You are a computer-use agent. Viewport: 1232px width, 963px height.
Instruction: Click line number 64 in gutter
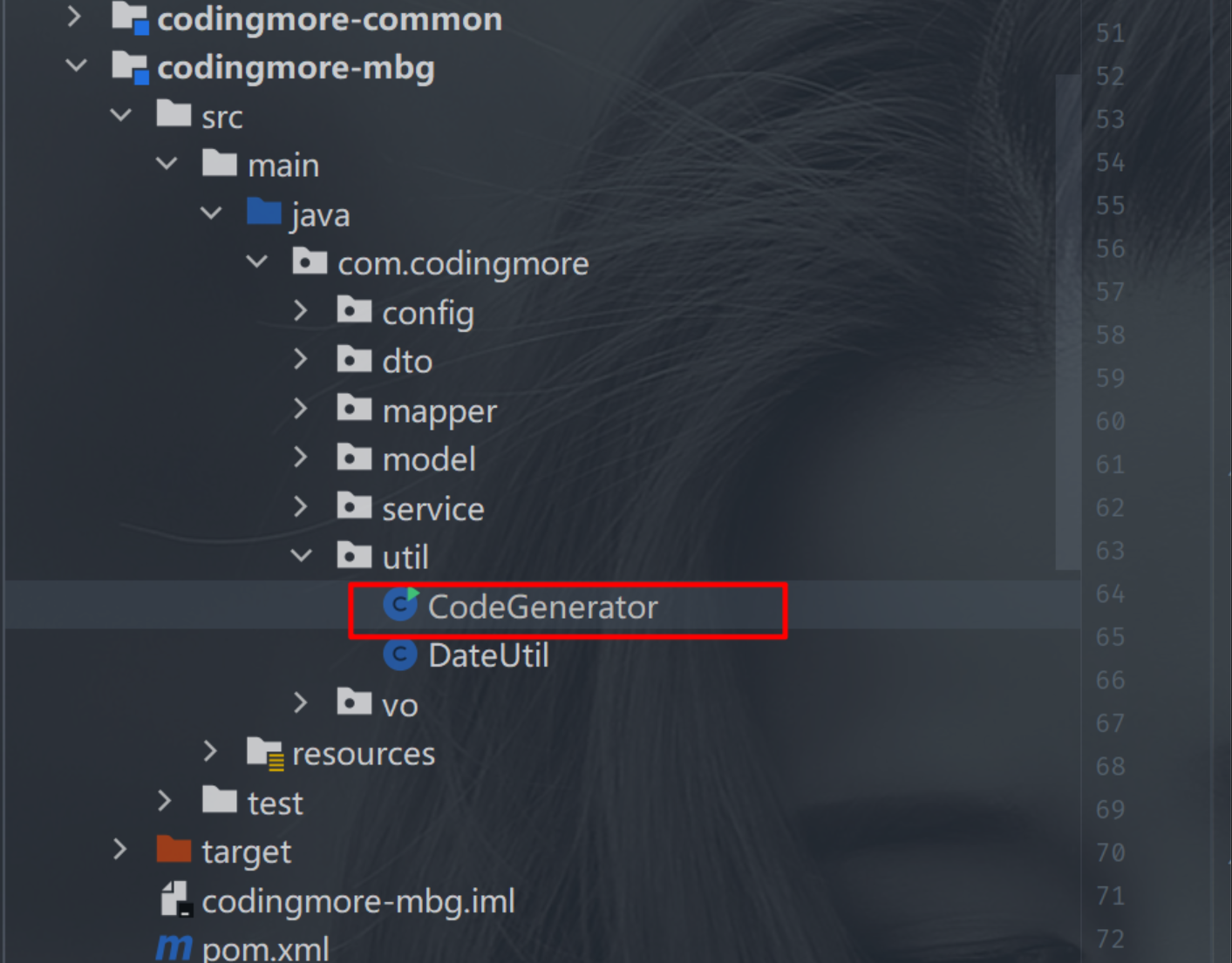1110,593
